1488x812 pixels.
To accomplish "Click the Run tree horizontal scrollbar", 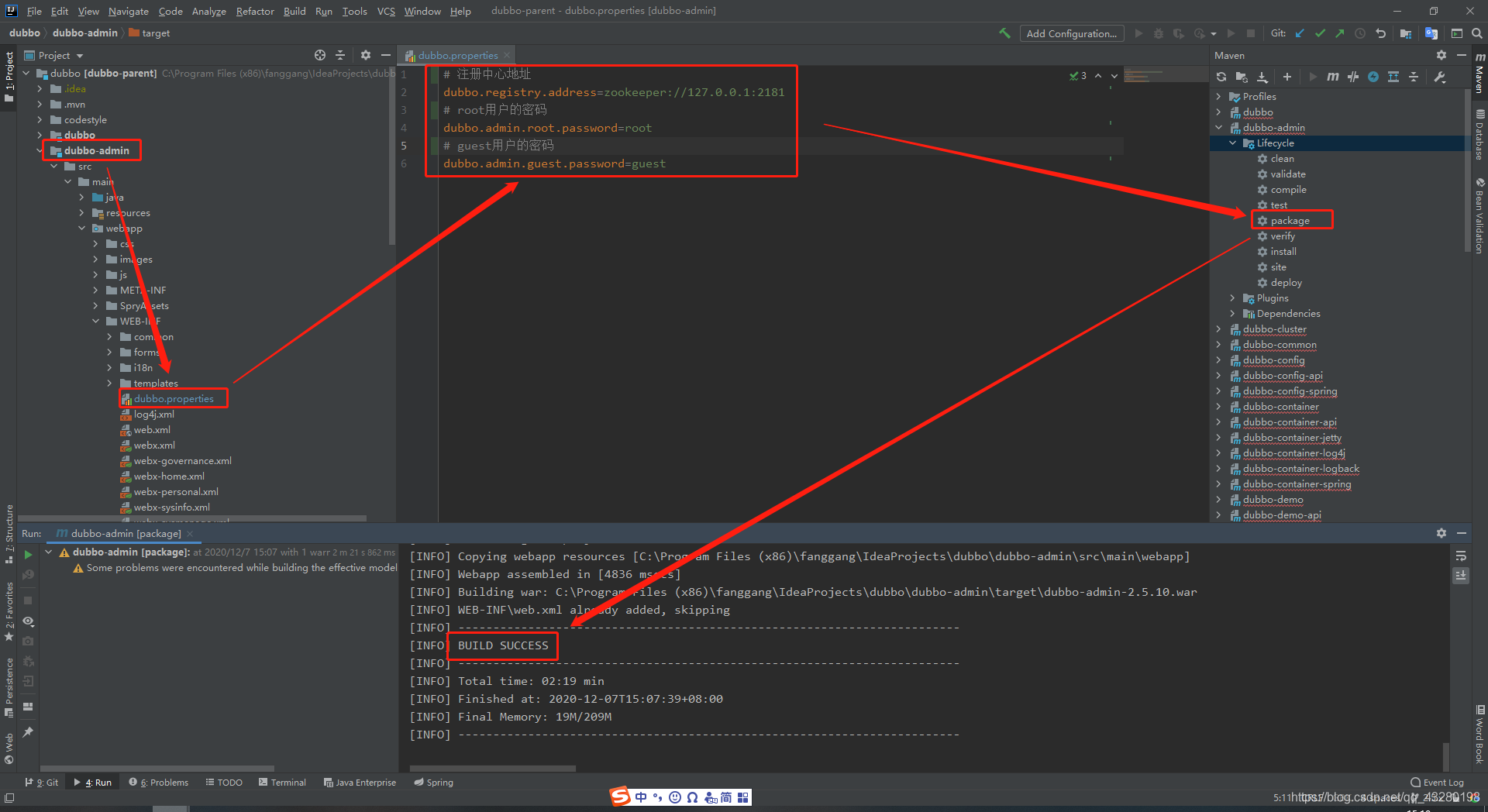I will pyautogui.click(x=157, y=769).
